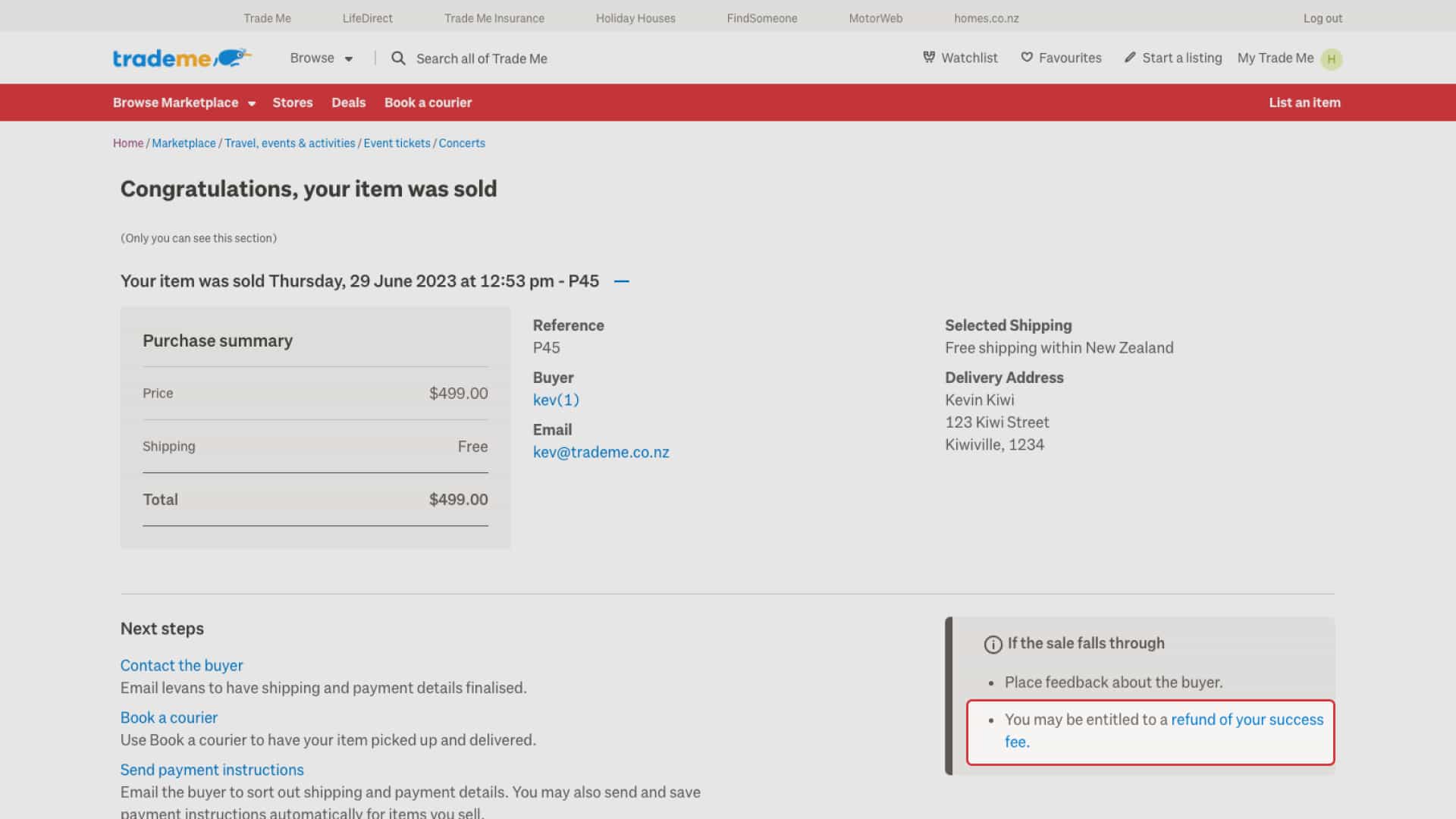Click Contact the buyer link
The height and width of the screenshot is (819, 1456).
click(181, 665)
